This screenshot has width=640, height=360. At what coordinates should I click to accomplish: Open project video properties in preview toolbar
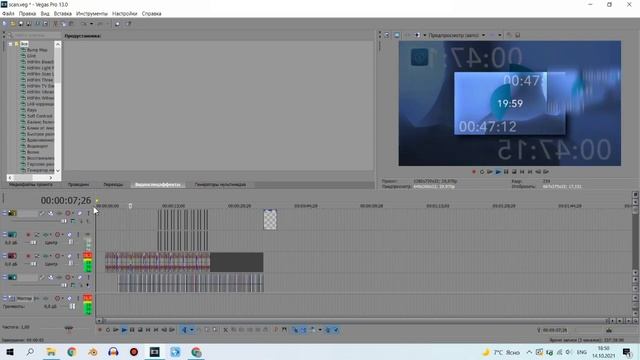pos(387,36)
